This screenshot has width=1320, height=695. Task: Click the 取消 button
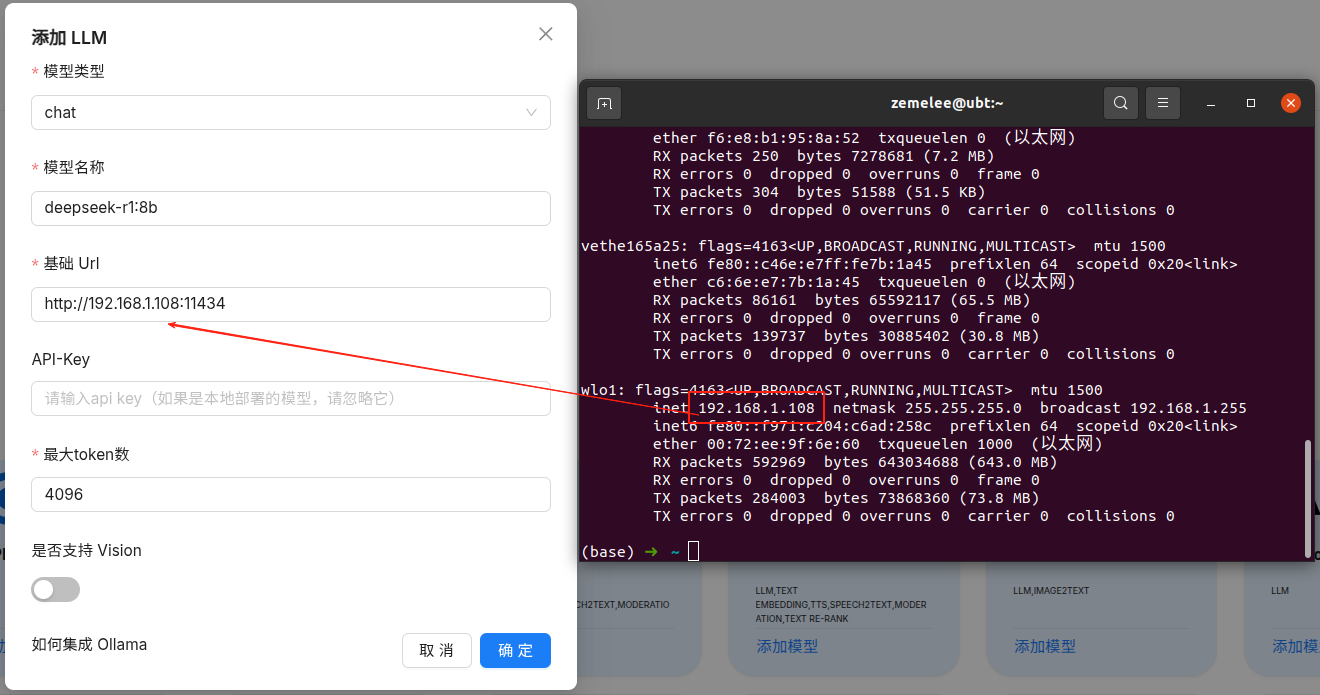pos(437,650)
